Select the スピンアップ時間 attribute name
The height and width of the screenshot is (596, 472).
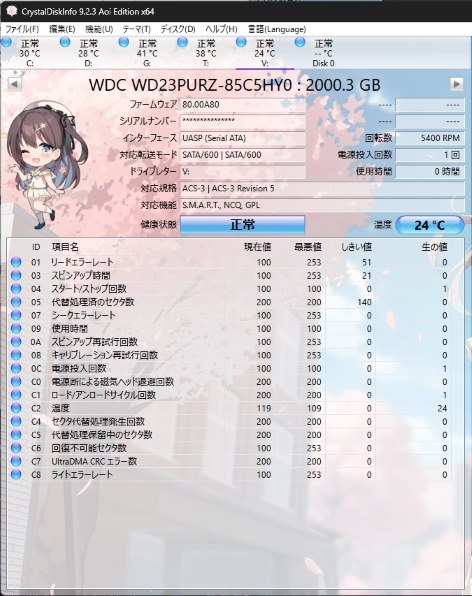tap(81, 275)
